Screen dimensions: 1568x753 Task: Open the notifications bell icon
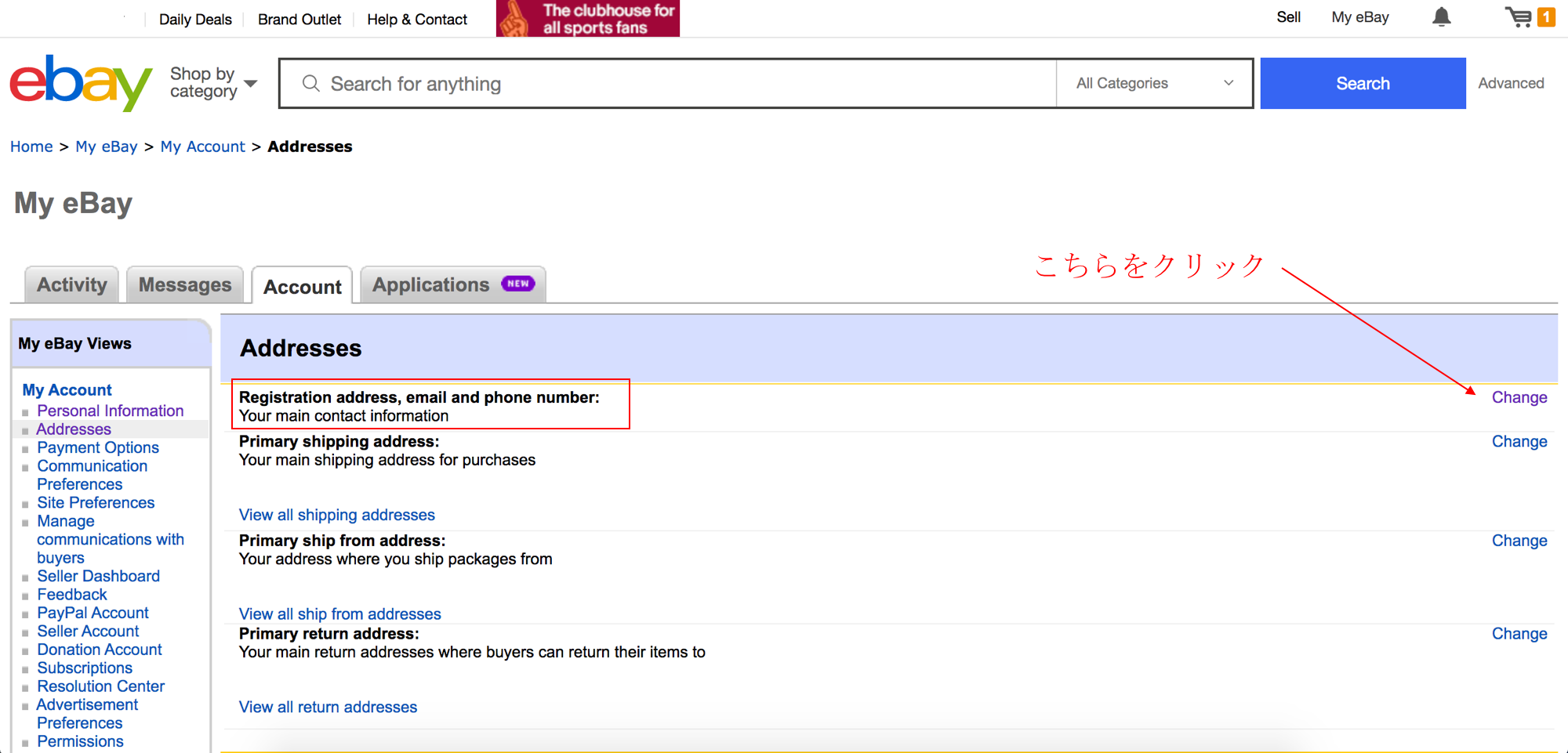[x=1441, y=17]
